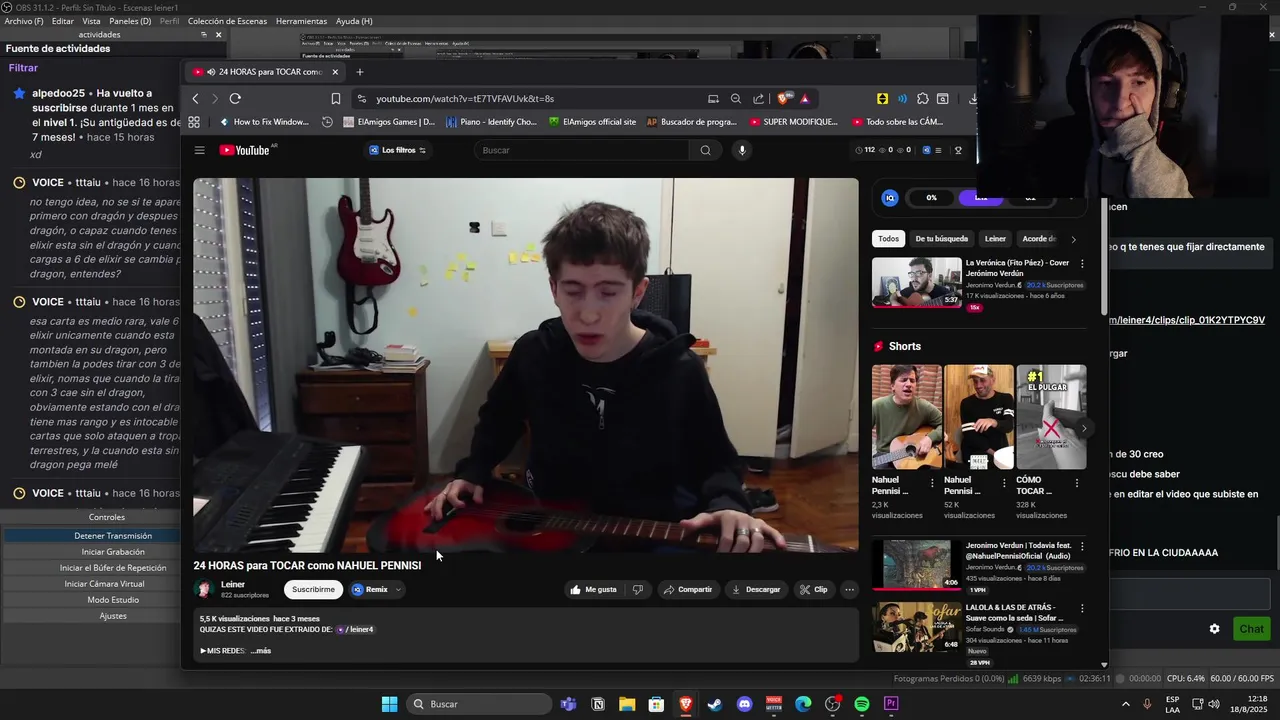The height and width of the screenshot is (720, 1280).
Task: Select the De tu búsqueda filter chip
Action: point(941,239)
